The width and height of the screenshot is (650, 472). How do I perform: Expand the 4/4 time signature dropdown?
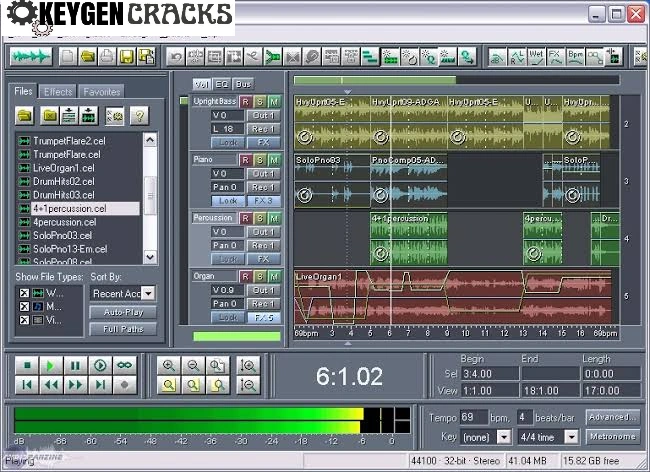[x=571, y=437]
